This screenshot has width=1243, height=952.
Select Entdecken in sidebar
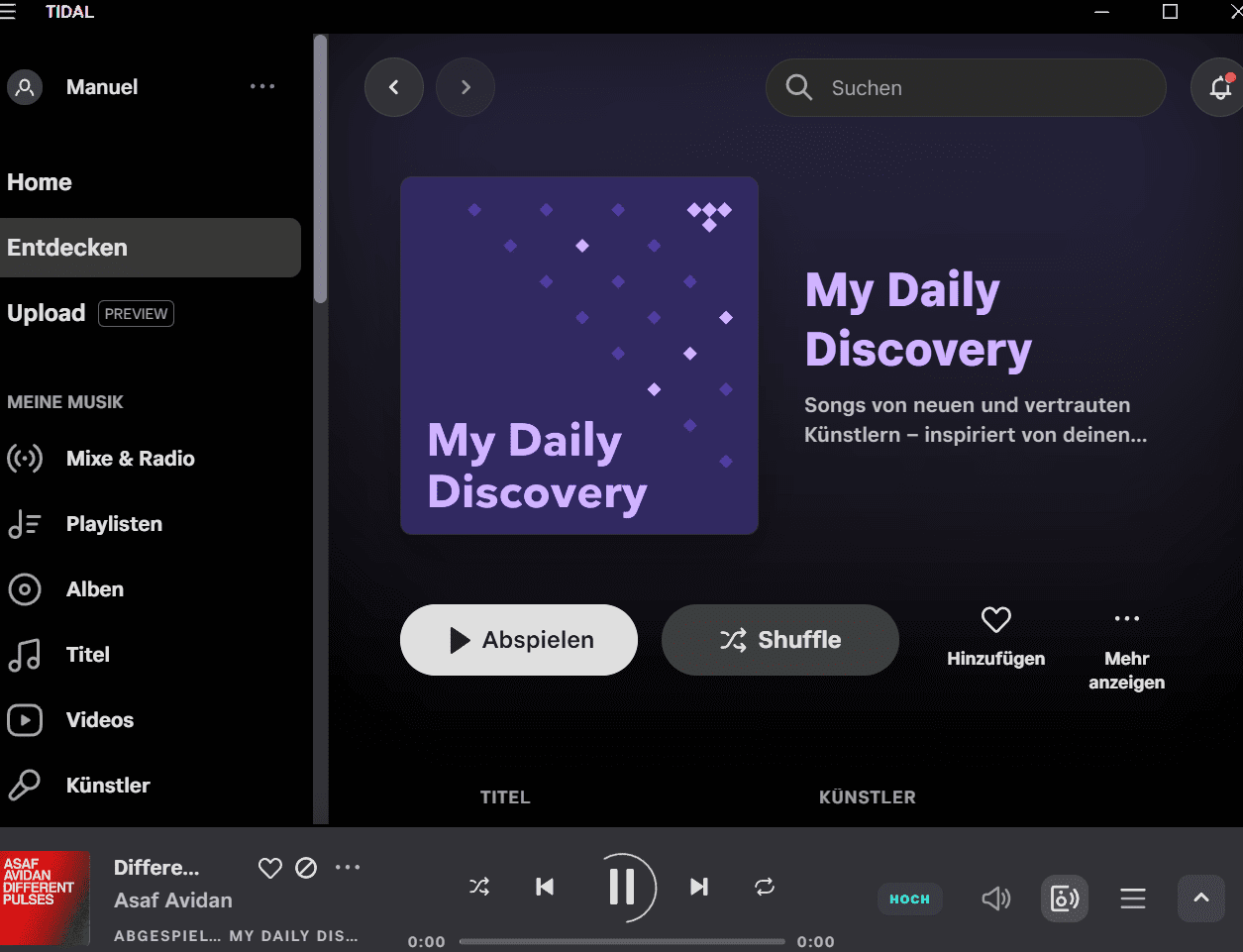150,248
